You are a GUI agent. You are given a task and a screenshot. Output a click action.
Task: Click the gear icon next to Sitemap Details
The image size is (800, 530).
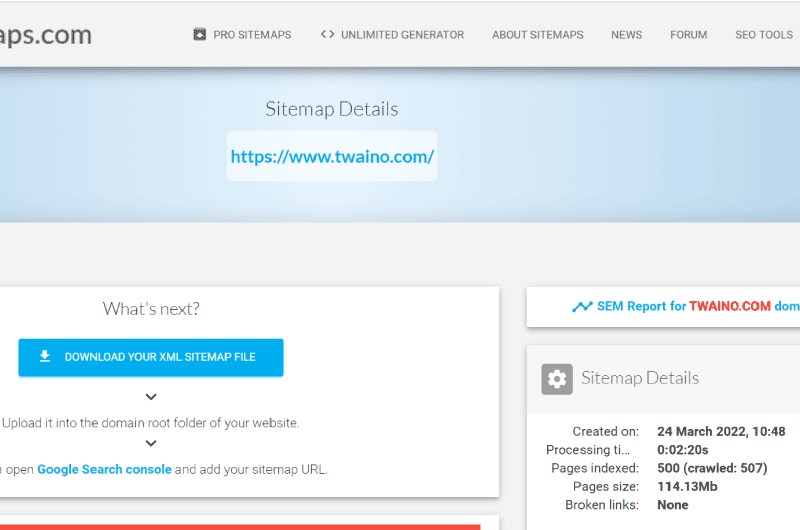(x=557, y=379)
